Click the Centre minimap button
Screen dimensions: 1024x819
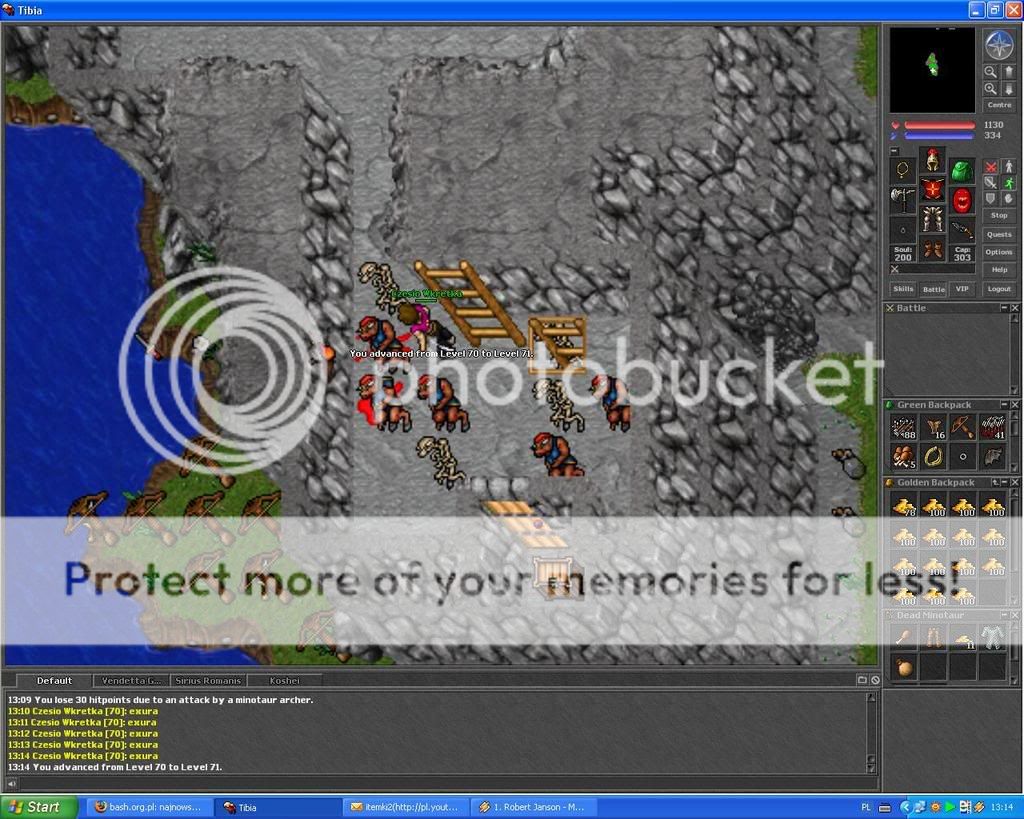point(999,105)
